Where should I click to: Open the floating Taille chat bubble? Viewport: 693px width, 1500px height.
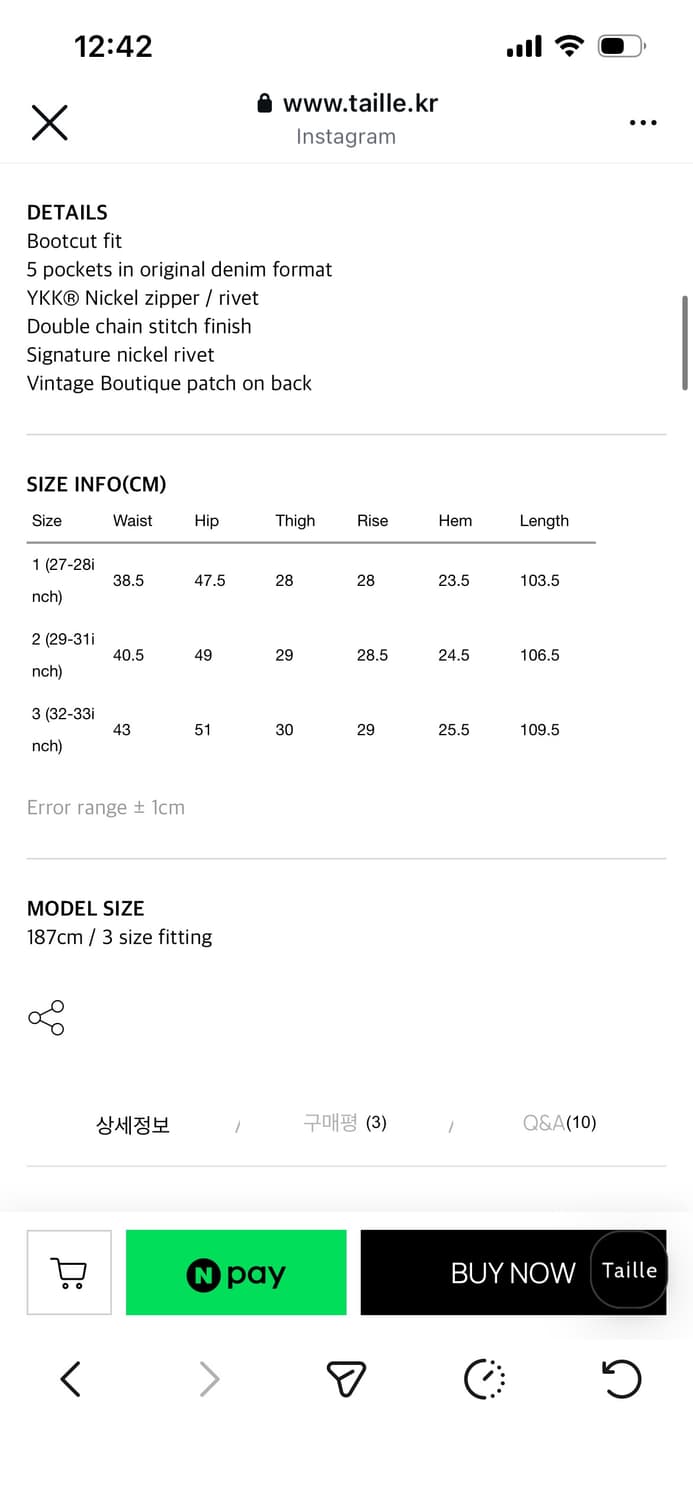click(629, 1270)
